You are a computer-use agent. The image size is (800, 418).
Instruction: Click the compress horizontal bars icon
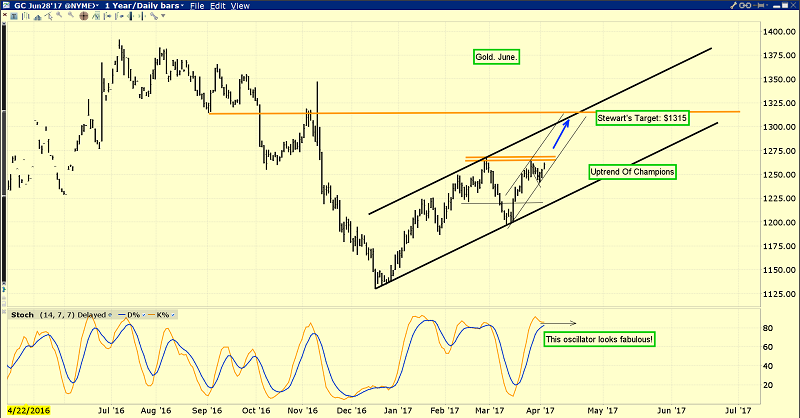click(x=131, y=16)
